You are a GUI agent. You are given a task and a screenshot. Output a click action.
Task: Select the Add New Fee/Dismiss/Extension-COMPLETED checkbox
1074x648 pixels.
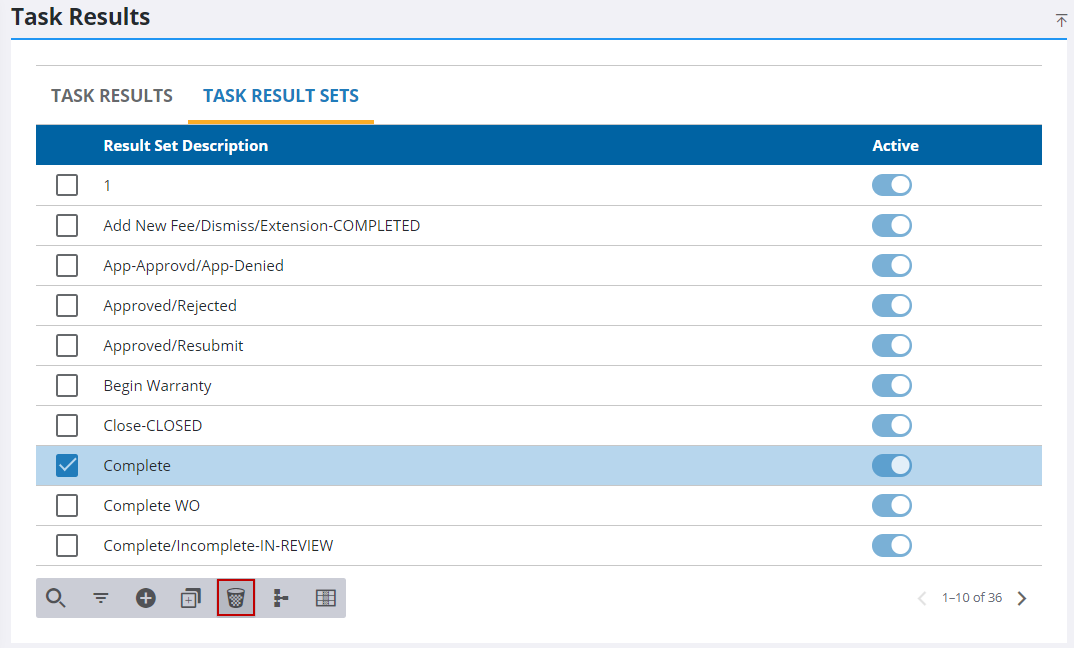[x=66, y=225]
